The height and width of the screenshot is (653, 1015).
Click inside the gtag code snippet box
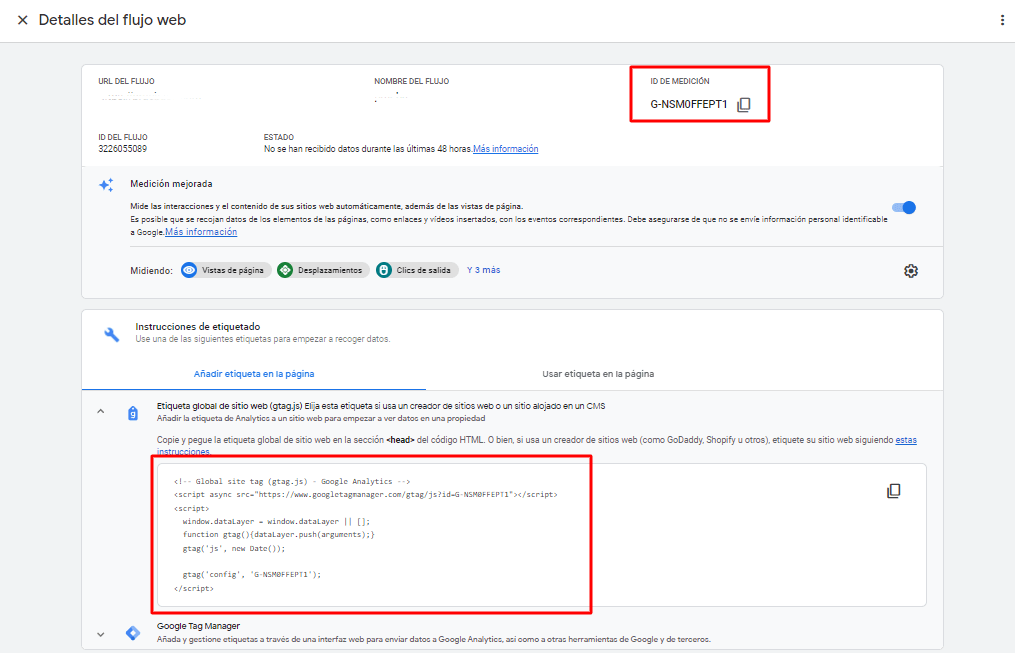541,535
